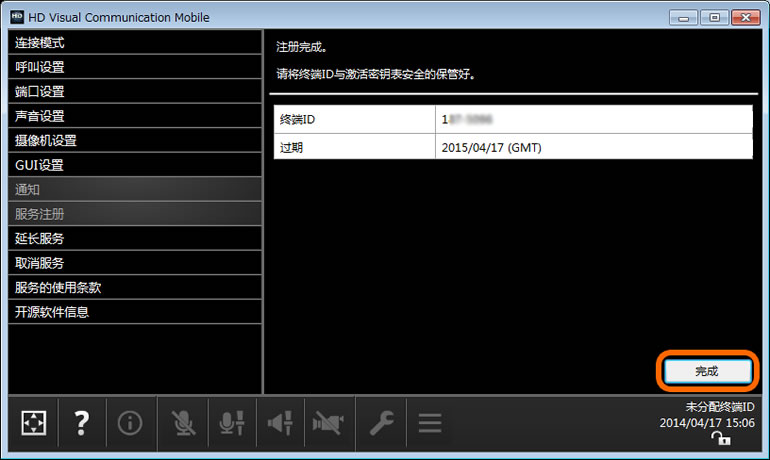Toggle camera off icon
The width and height of the screenshot is (770, 460).
pos(328,423)
